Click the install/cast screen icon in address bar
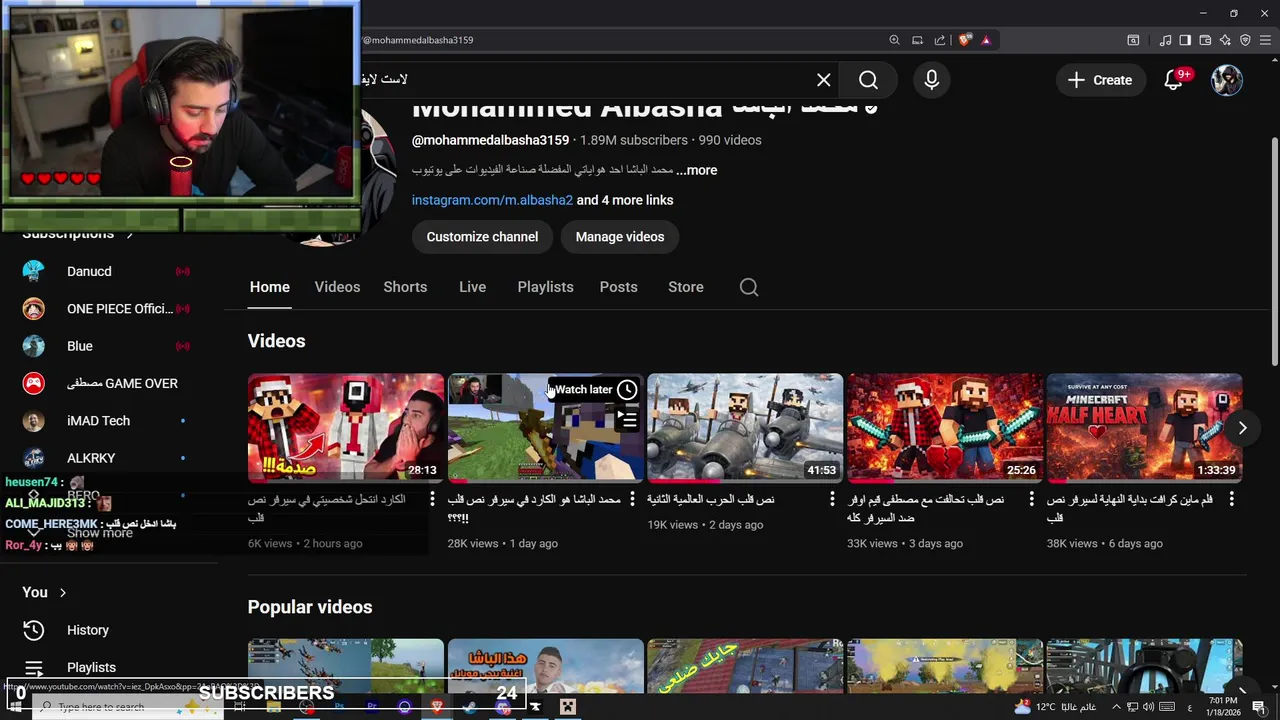Viewport: 1280px width, 720px height. 917,40
